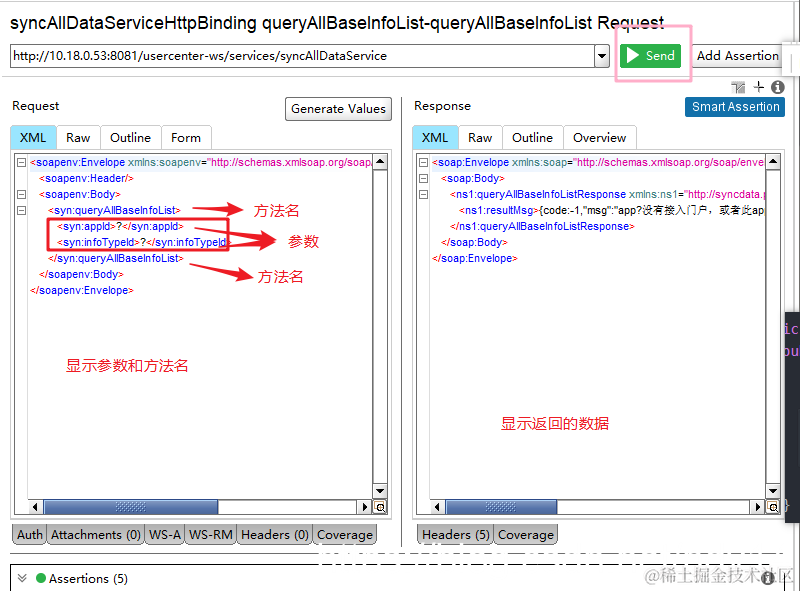
Task: Click the request horizontal scrollbar thumb
Action: coord(131,507)
